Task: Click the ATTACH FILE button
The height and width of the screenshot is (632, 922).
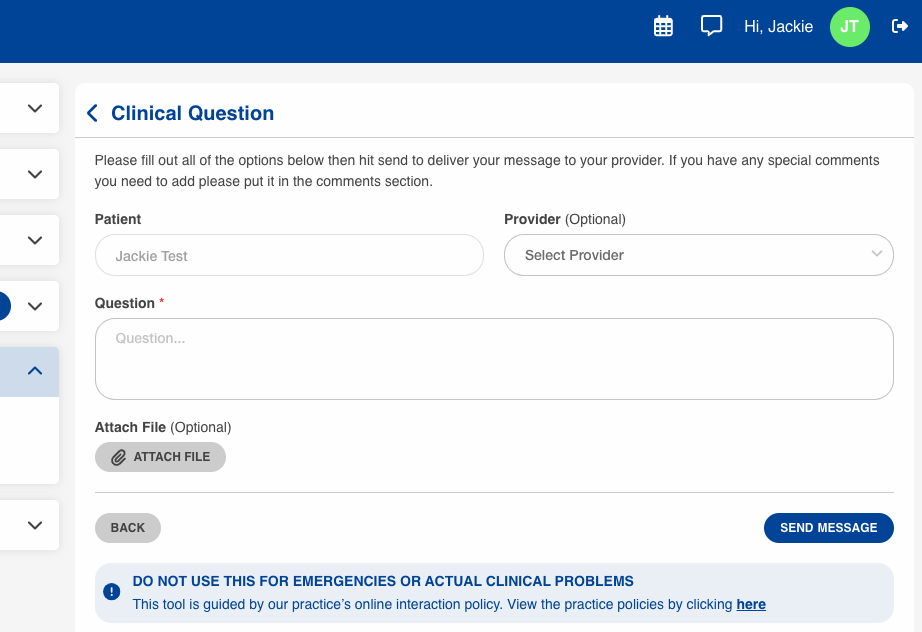Action: (160, 457)
